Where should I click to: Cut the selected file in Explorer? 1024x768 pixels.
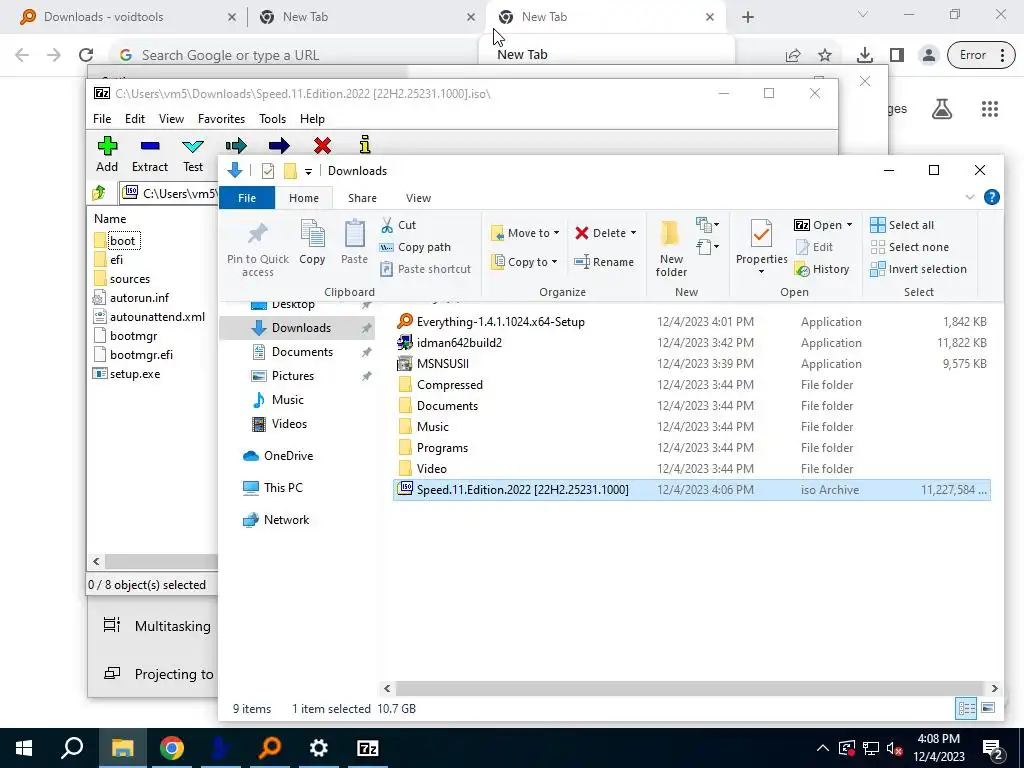398,225
